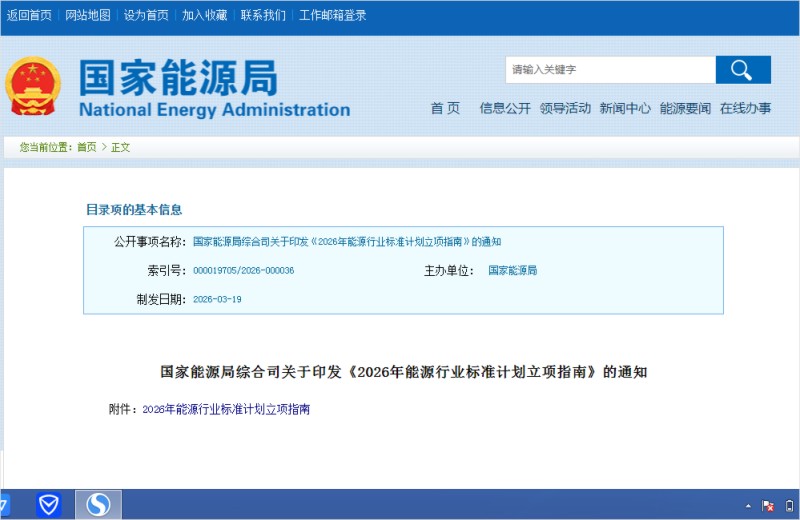Click National Energy Administration English title
Viewport: 800px width, 520px height.
[215, 110]
